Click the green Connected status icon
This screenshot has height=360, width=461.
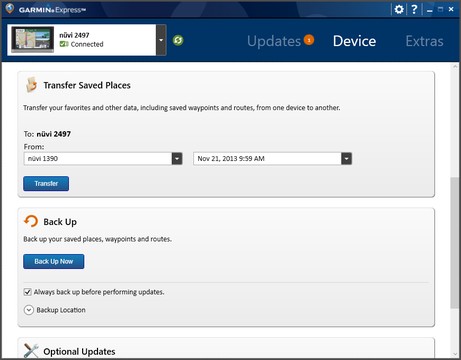(x=64, y=44)
